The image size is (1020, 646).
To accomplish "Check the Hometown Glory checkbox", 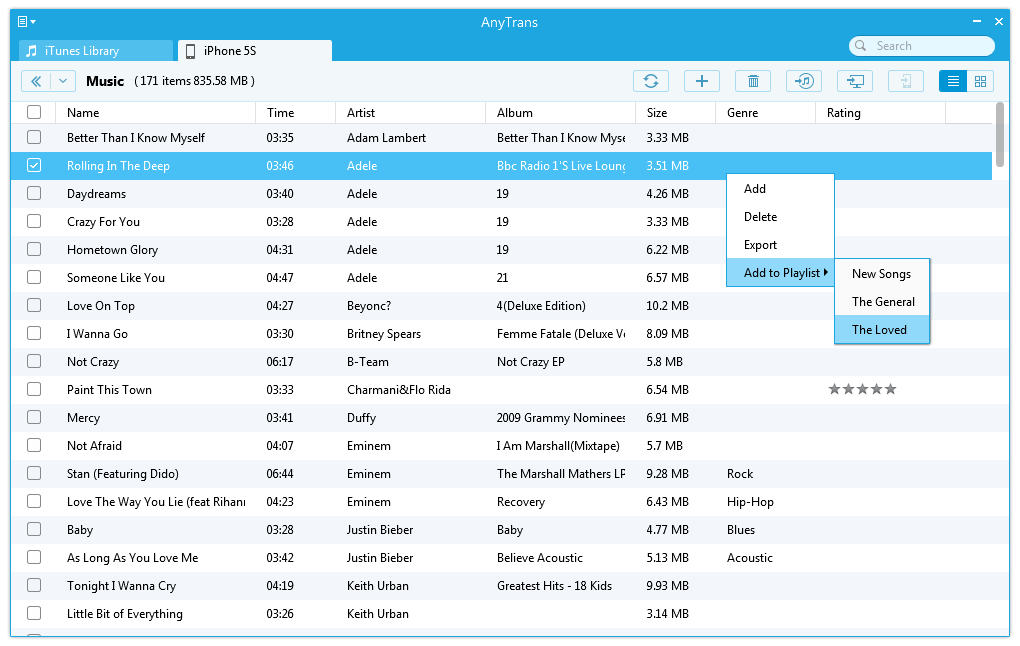I will click(34, 249).
